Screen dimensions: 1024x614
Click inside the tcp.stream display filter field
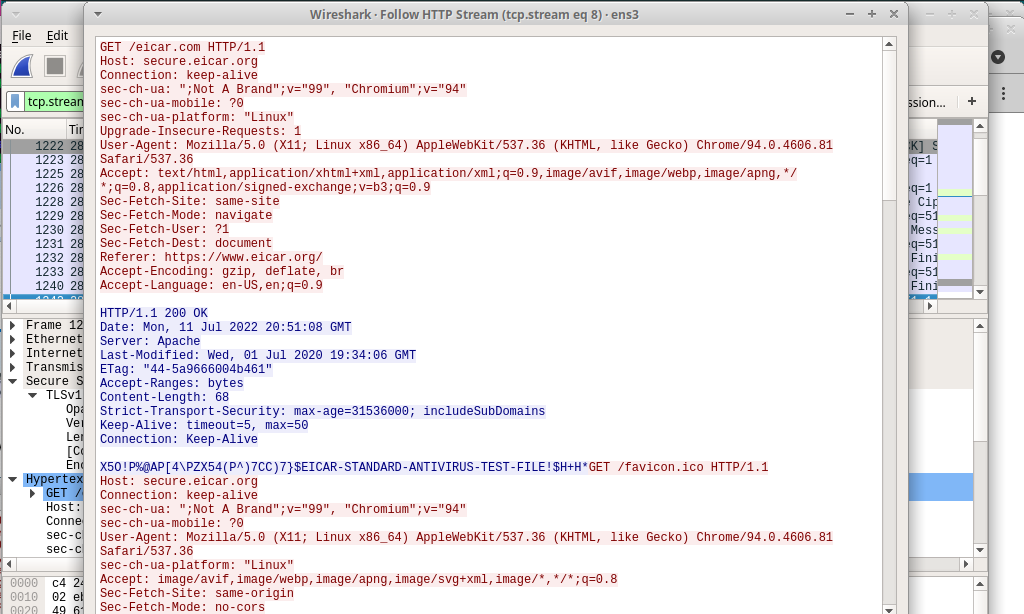click(55, 101)
